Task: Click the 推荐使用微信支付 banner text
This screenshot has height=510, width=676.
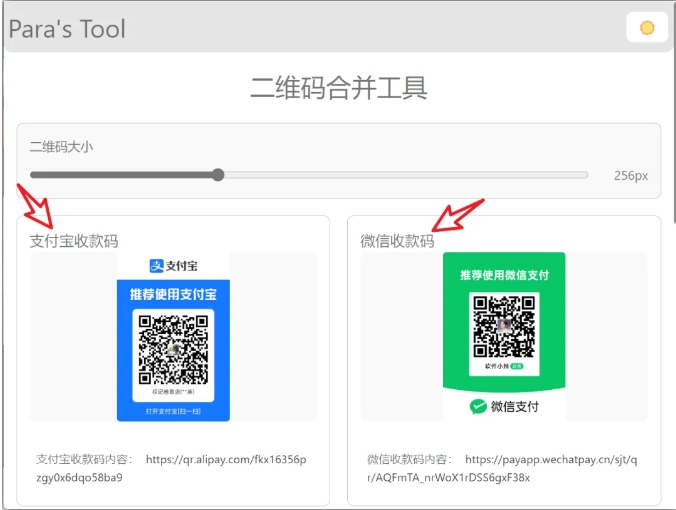Action: (x=504, y=275)
